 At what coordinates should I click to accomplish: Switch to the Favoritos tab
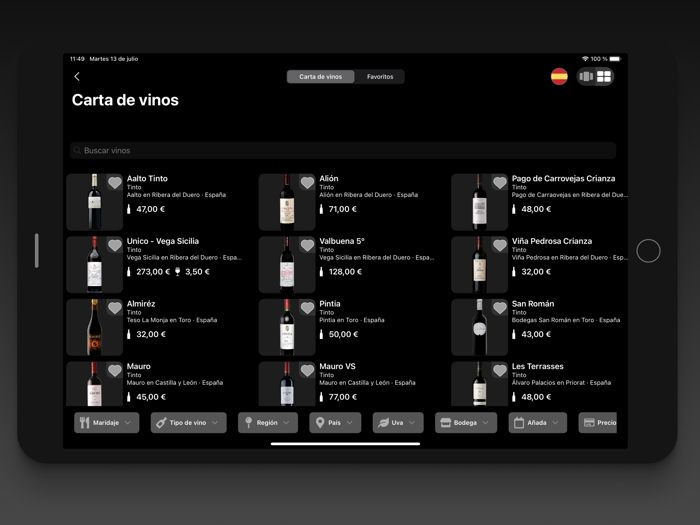click(x=380, y=77)
